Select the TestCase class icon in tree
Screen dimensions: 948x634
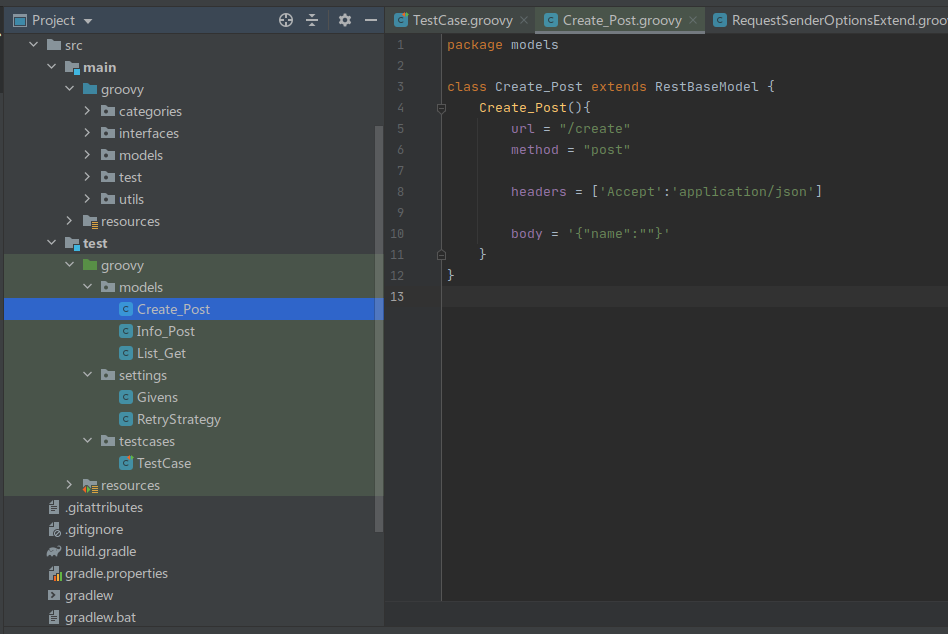126,463
